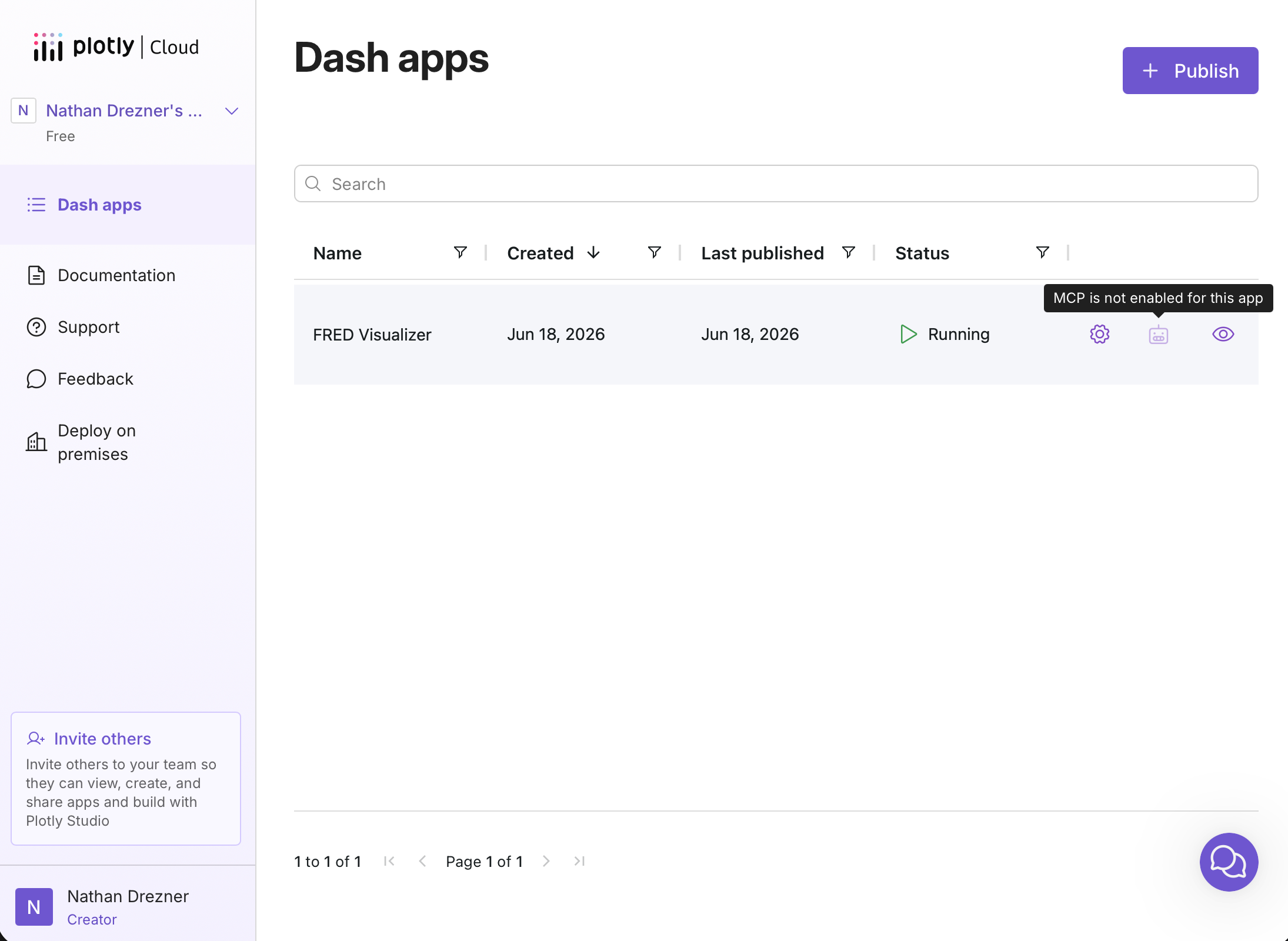Click the eye icon to view FRED Visualizer

click(1223, 334)
